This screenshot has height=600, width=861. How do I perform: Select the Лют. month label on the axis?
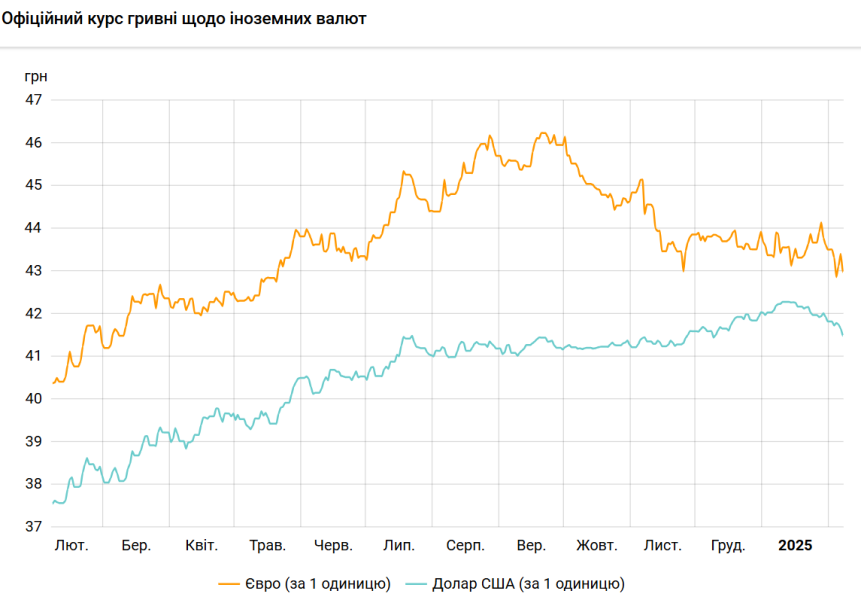(71, 546)
